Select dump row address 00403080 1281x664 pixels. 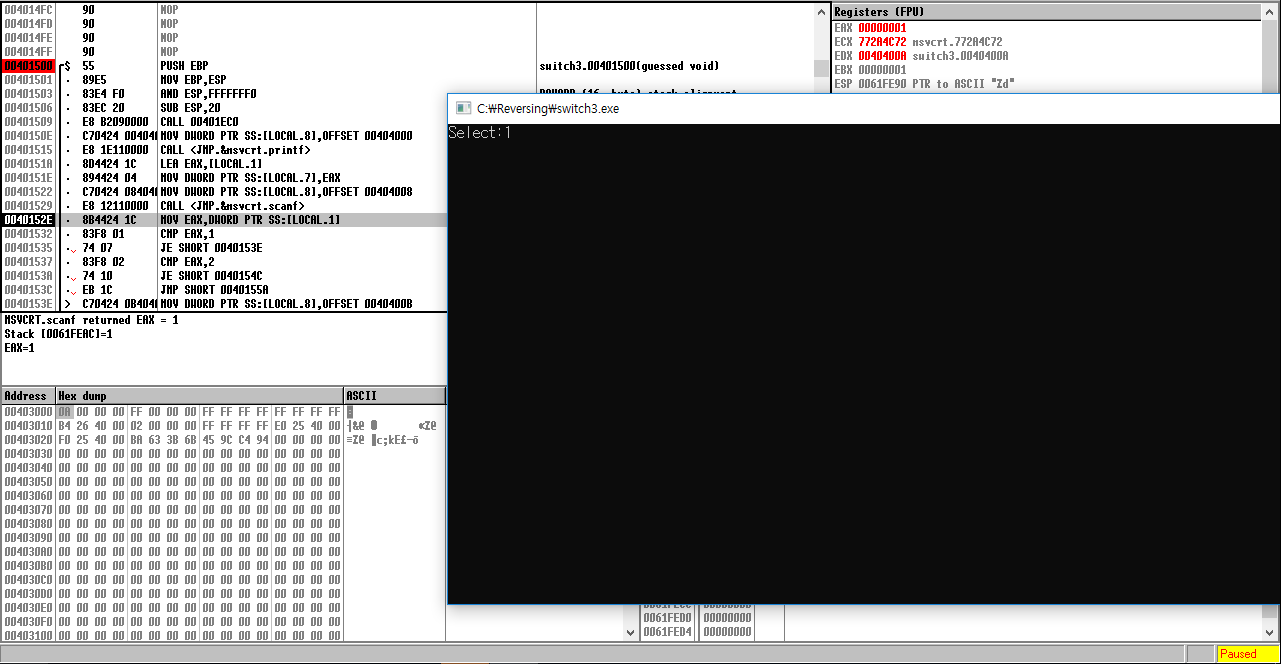28,524
